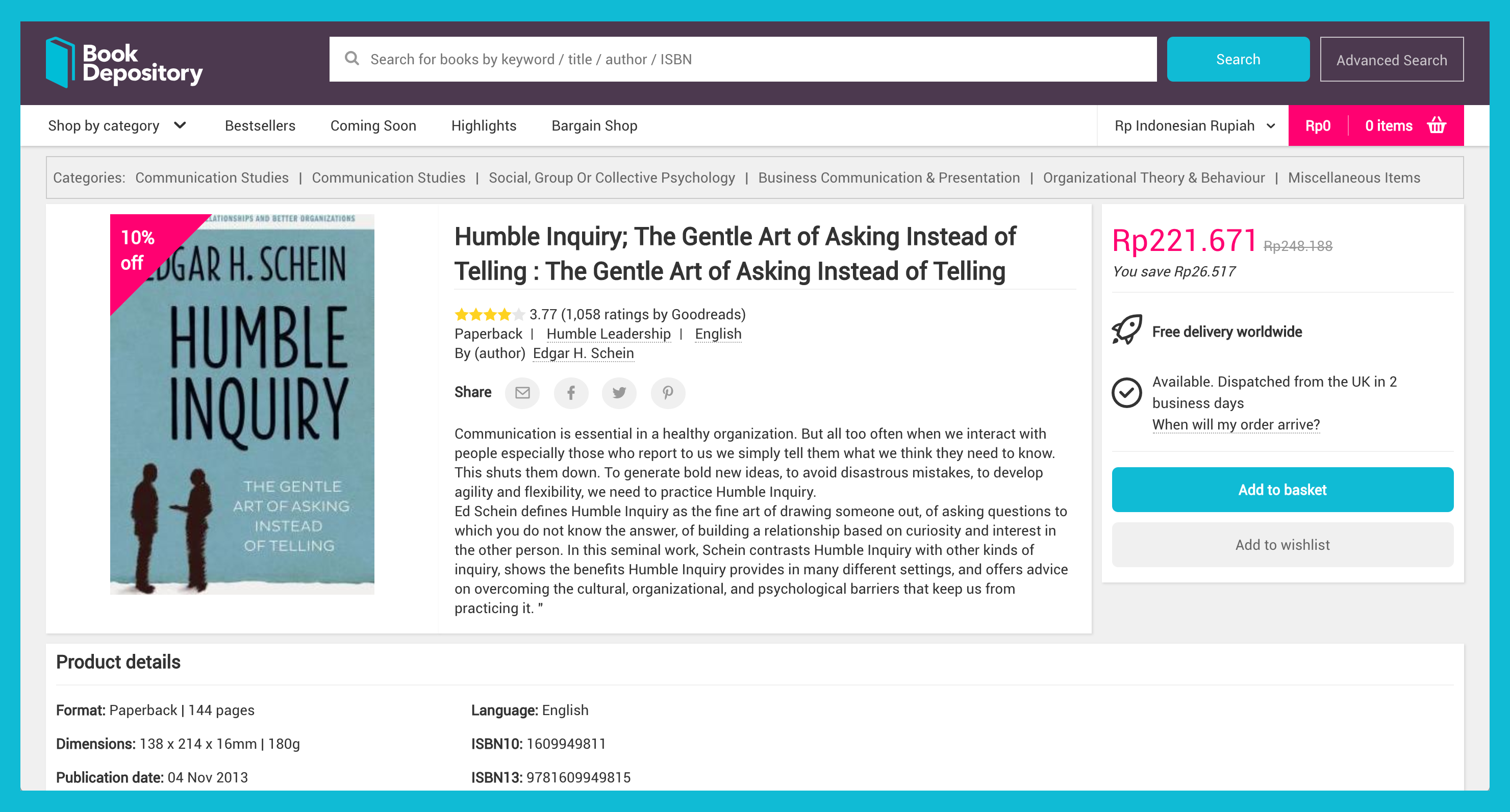The width and height of the screenshot is (1510, 812).
Task: Click the Humble Inquiry book cover image
Action: [242, 404]
